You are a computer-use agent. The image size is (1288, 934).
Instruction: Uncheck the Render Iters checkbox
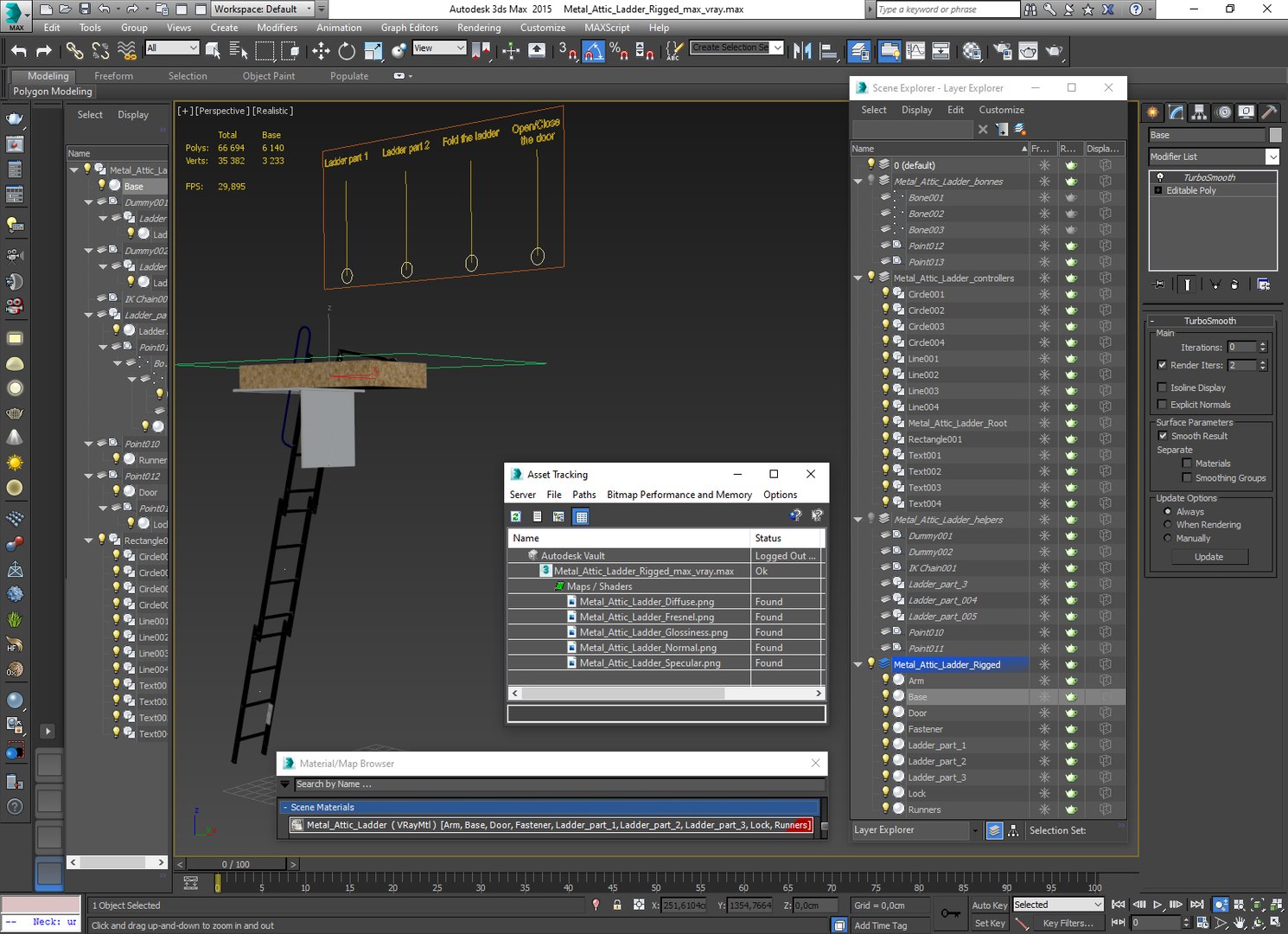1162,365
